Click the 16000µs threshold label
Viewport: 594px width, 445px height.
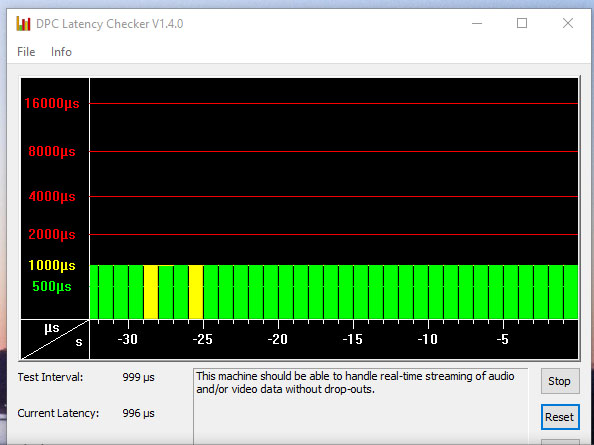tap(52, 103)
